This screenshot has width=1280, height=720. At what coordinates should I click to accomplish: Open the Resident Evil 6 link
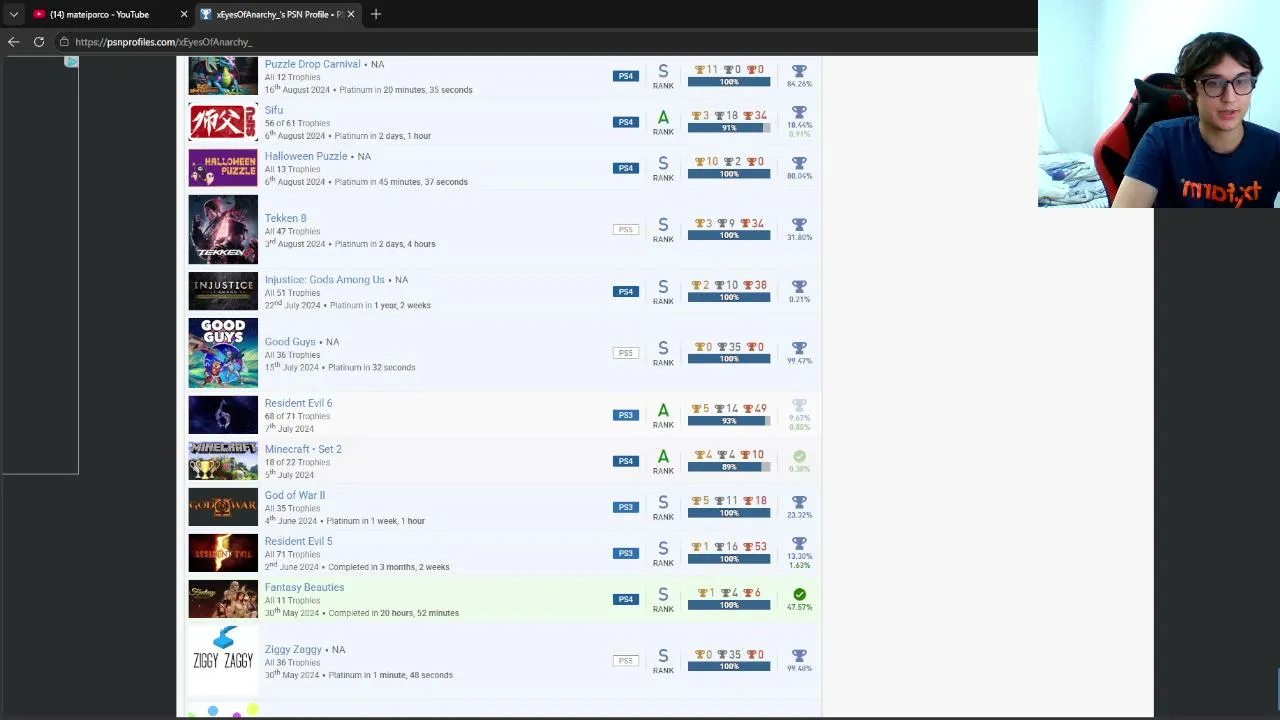pyautogui.click(x=298, y=403)
